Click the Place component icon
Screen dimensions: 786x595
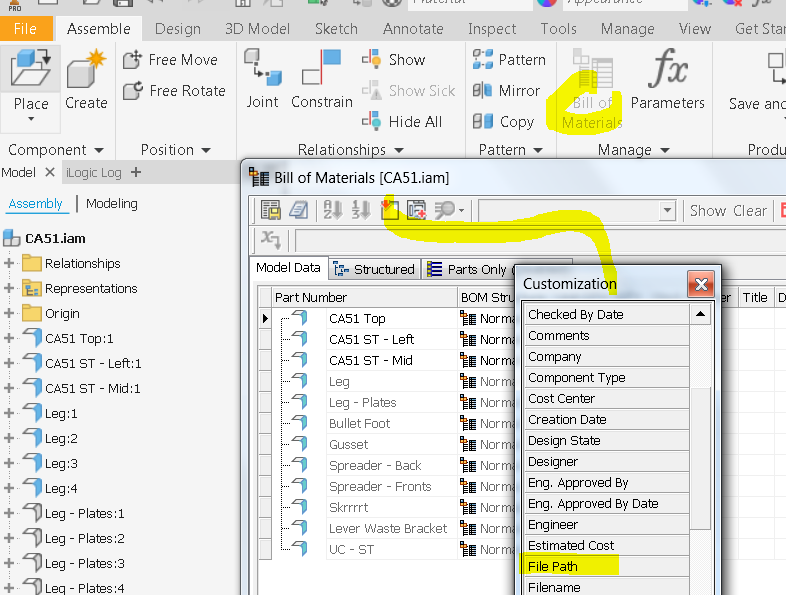click(x=31, y=68)
